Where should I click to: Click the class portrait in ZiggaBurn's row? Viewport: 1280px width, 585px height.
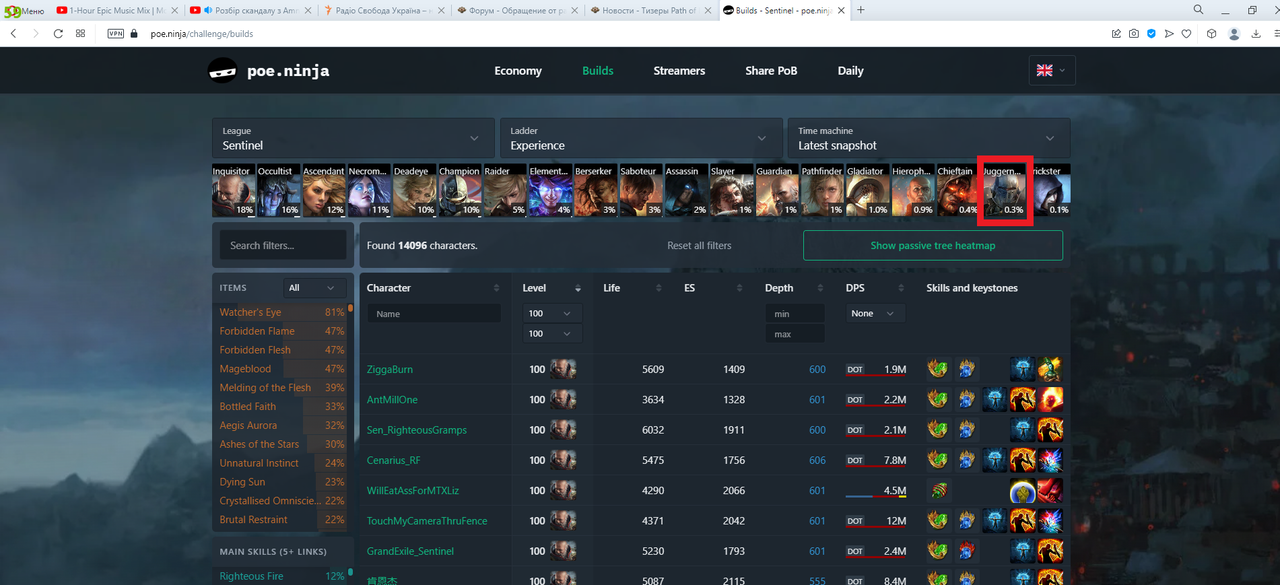563,369
